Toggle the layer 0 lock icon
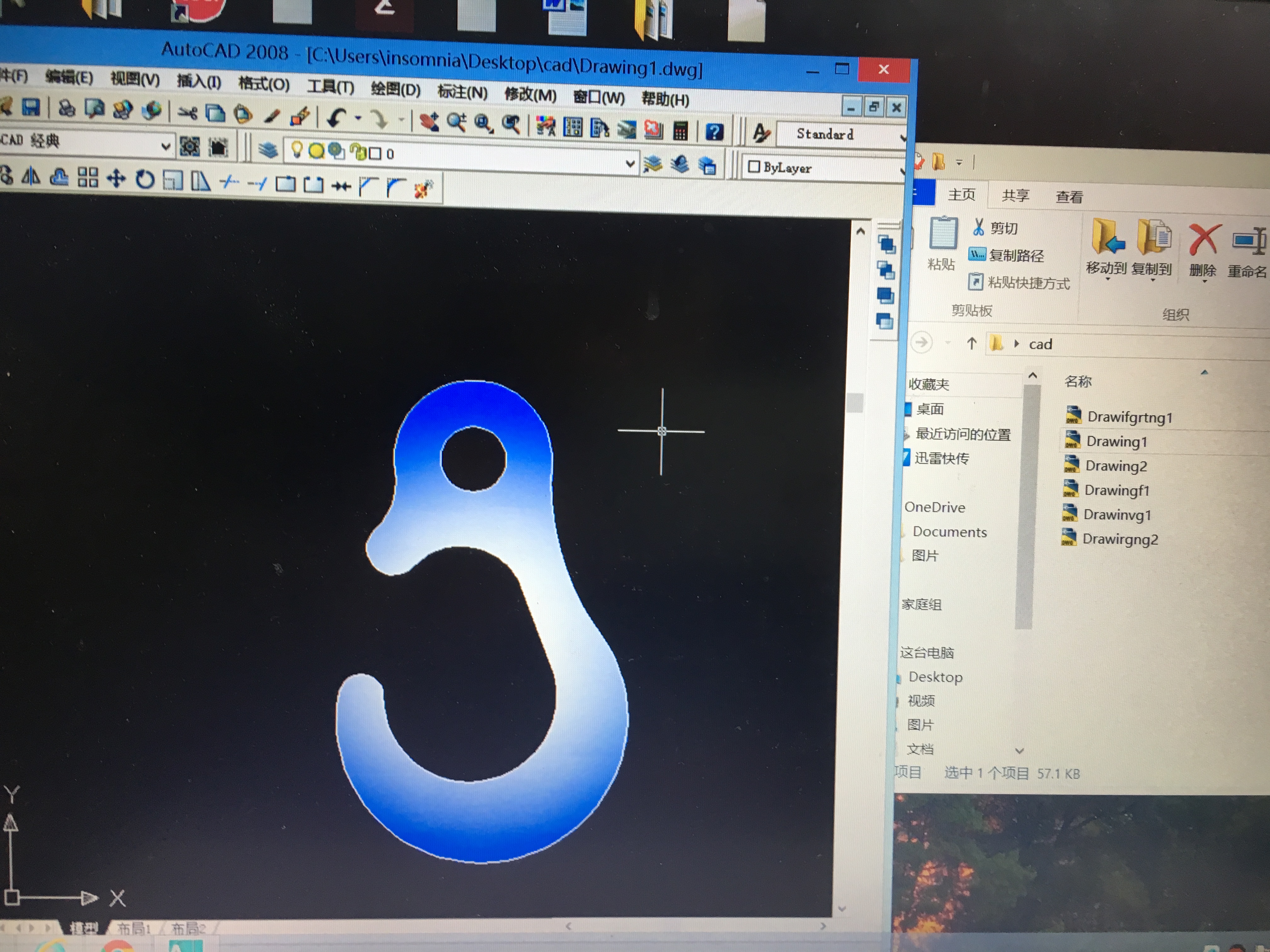The height and width of the screenshot is (952, 1270). 358,152
